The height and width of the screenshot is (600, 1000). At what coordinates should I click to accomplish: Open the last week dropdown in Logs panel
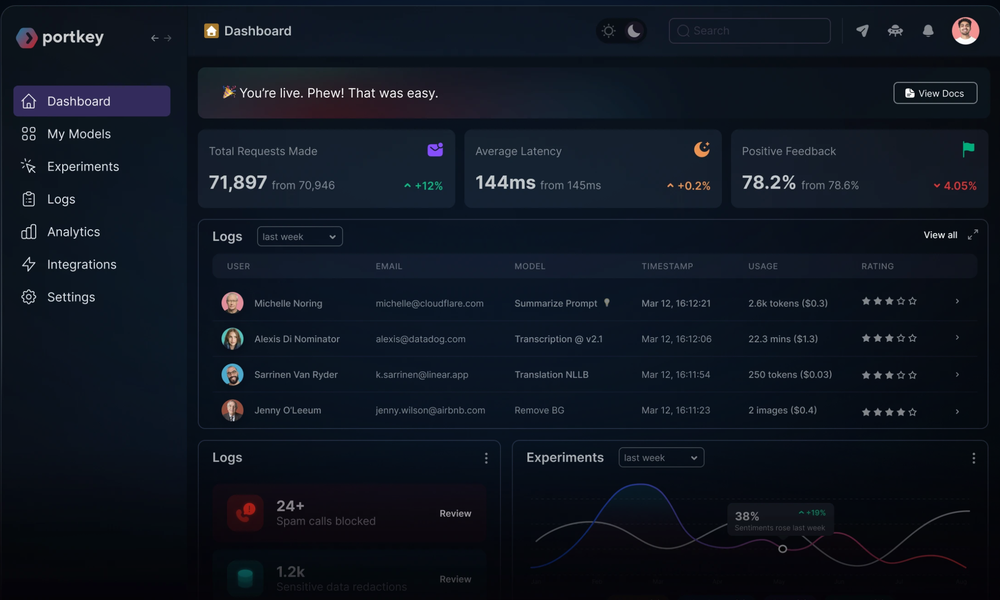[299, 236]
